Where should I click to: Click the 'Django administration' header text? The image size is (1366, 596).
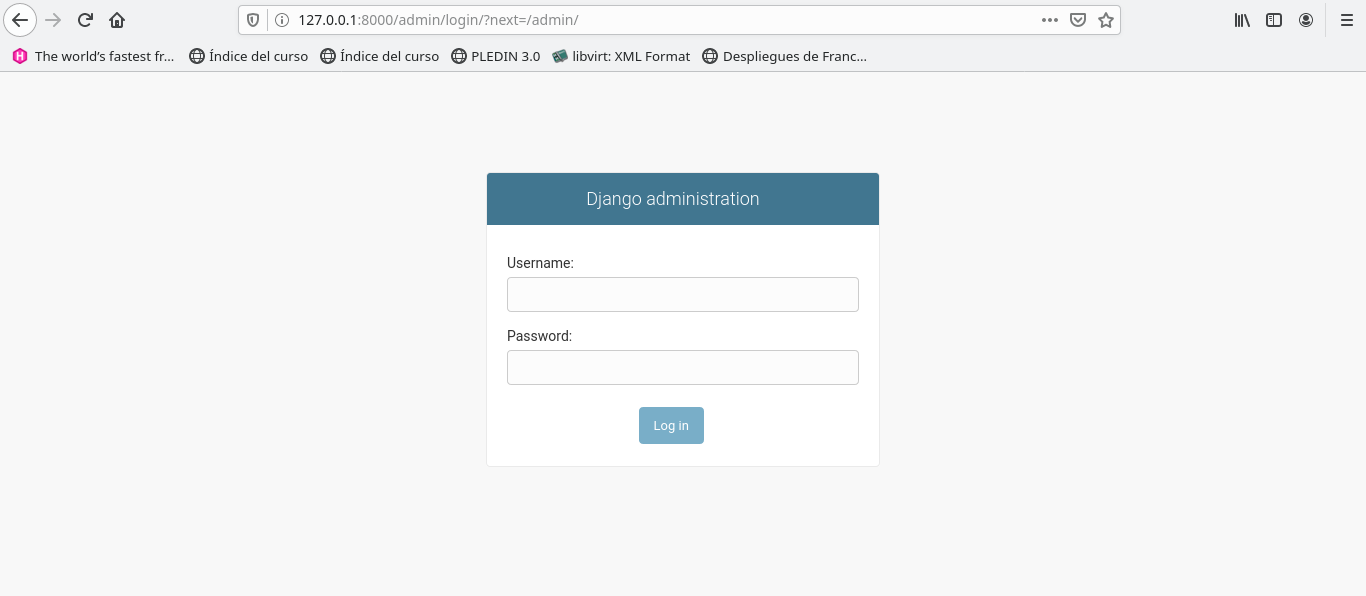[673, 199]
